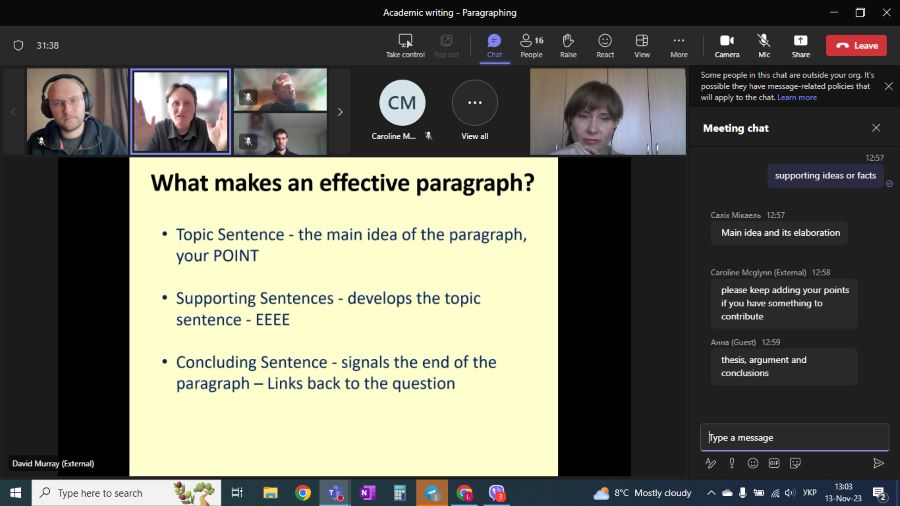Open the React emoji menu
This screenshot has width=900, height=506.
coord(605,45)
